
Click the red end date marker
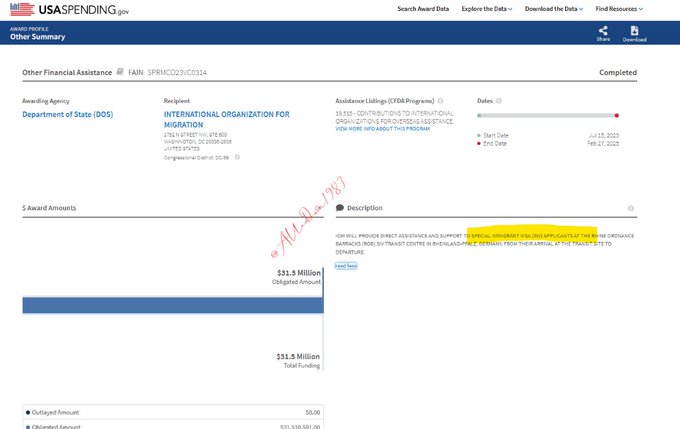point(617,115)
